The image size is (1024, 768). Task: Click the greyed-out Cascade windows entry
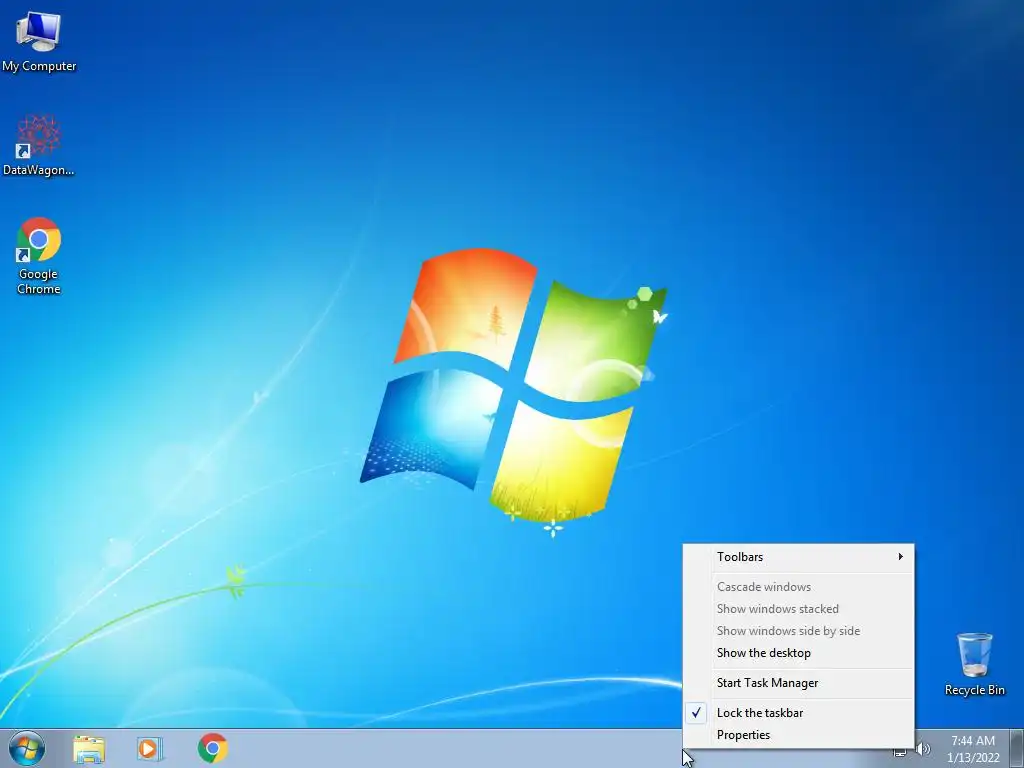[798, 587]
